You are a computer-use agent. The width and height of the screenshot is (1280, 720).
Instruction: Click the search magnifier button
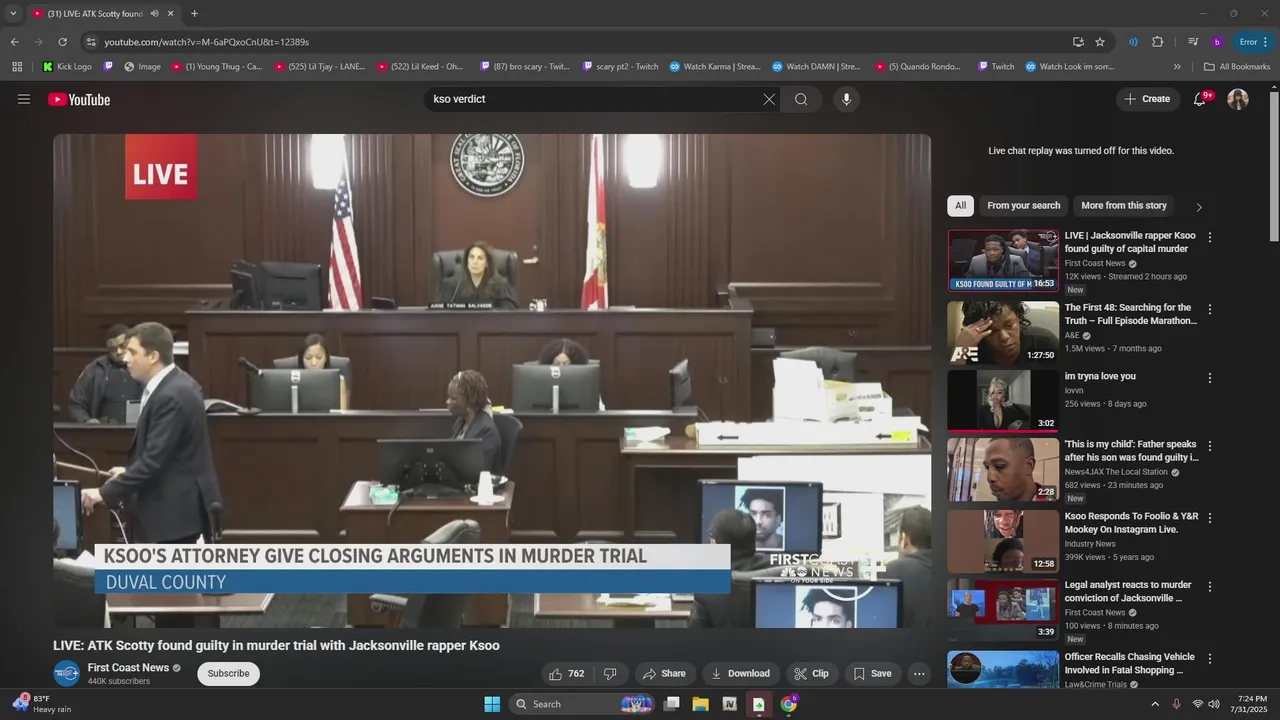[801, 99]
